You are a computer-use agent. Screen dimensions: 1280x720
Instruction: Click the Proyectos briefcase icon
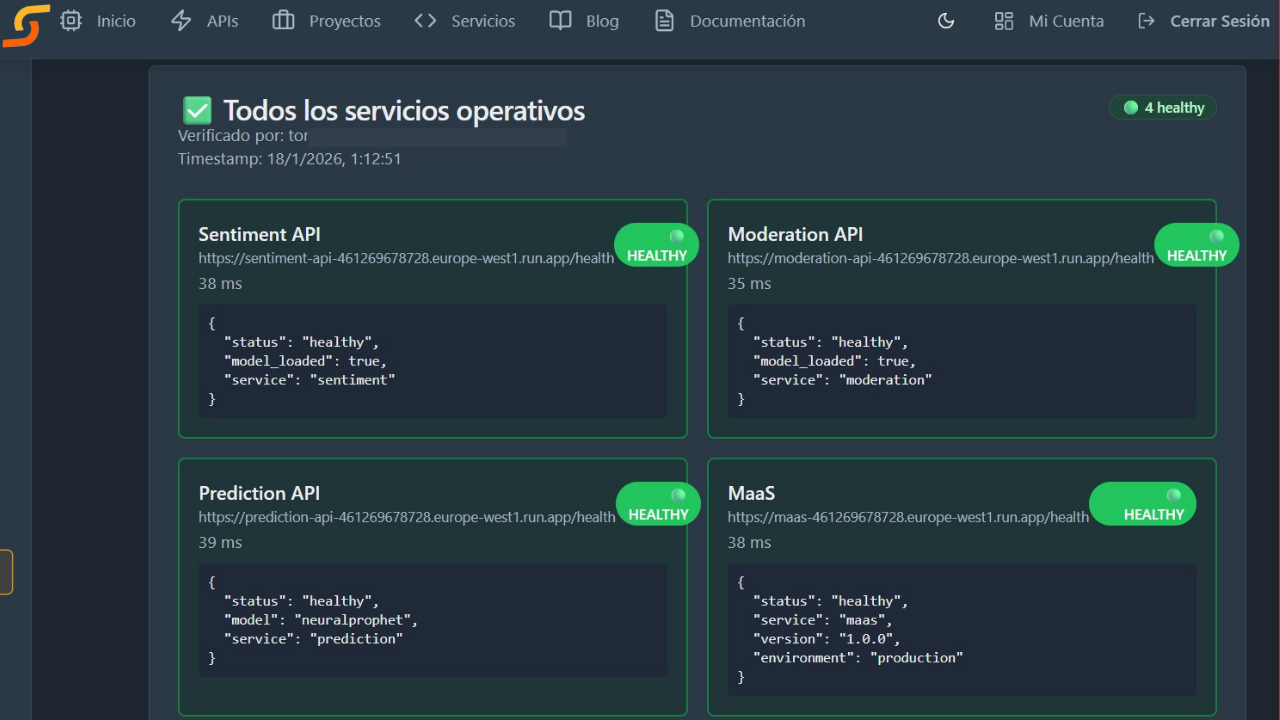(x=284, y=20)
